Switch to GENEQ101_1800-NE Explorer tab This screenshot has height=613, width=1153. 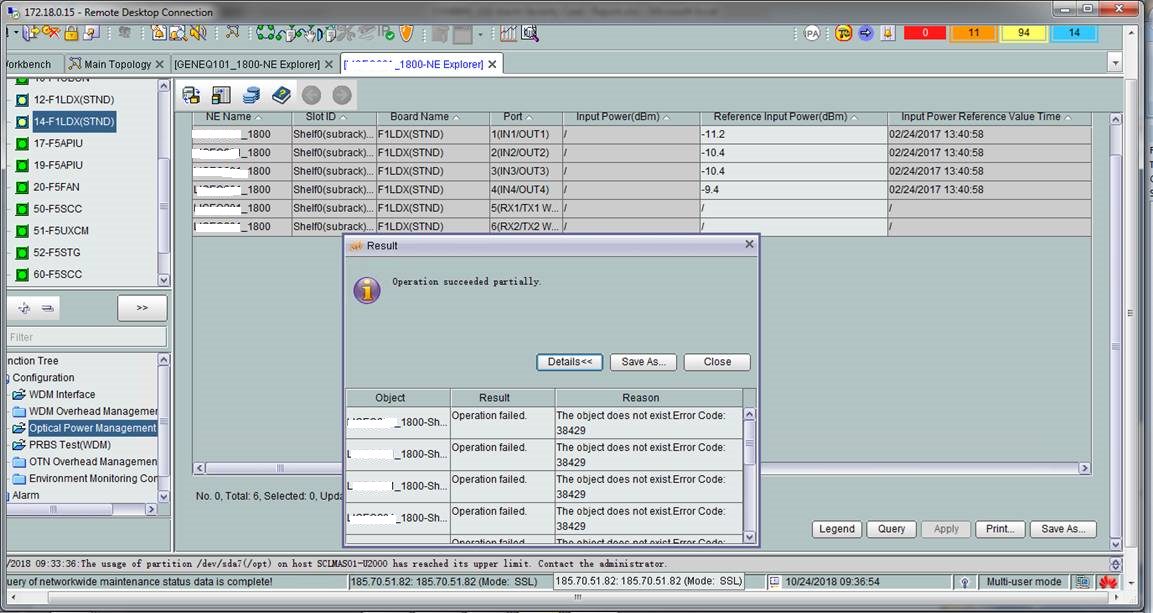click(247, 64)
